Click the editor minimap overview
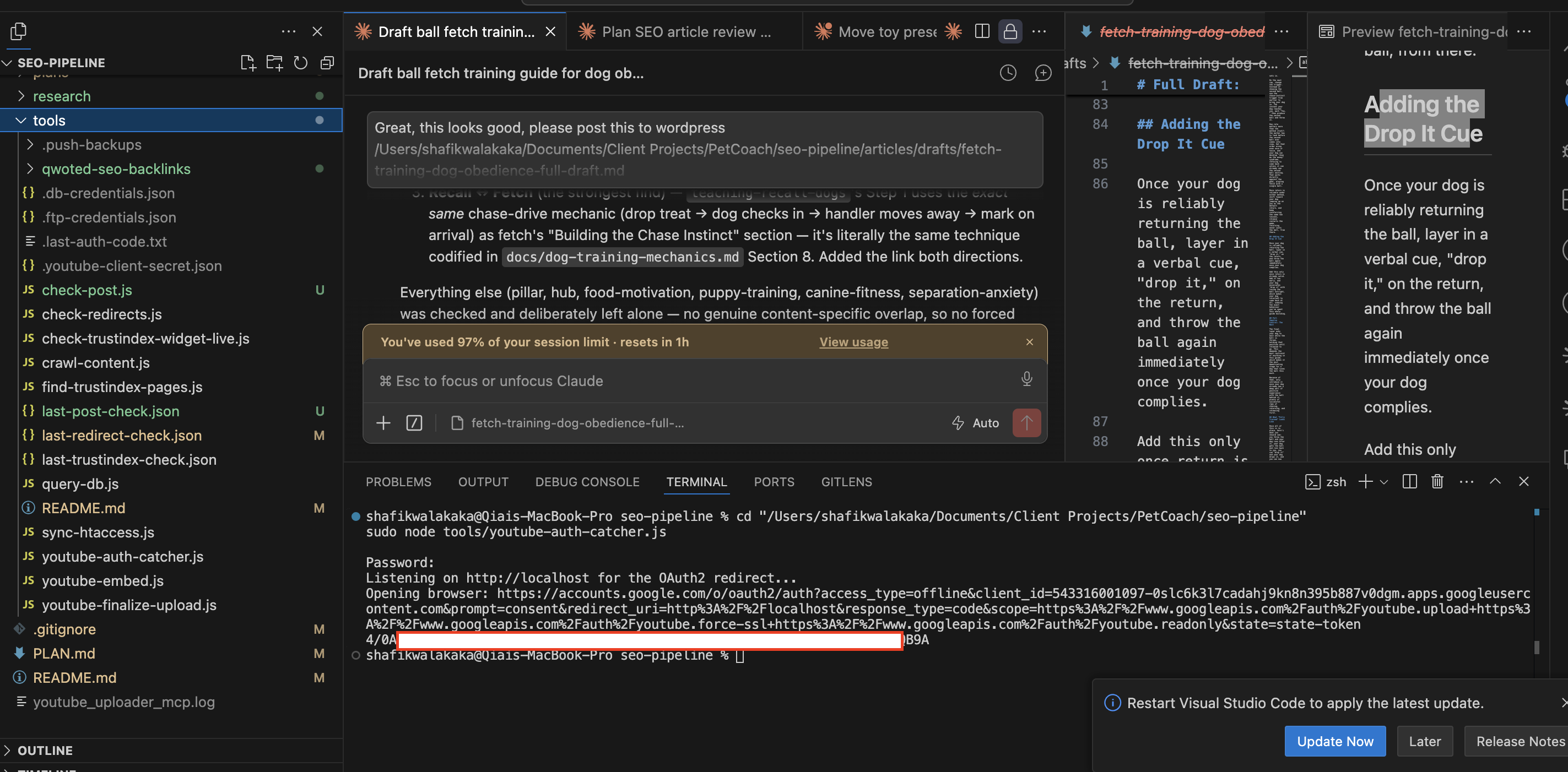The height and width of the screenshot is (772, 1568). click(x=1277, y=268)
